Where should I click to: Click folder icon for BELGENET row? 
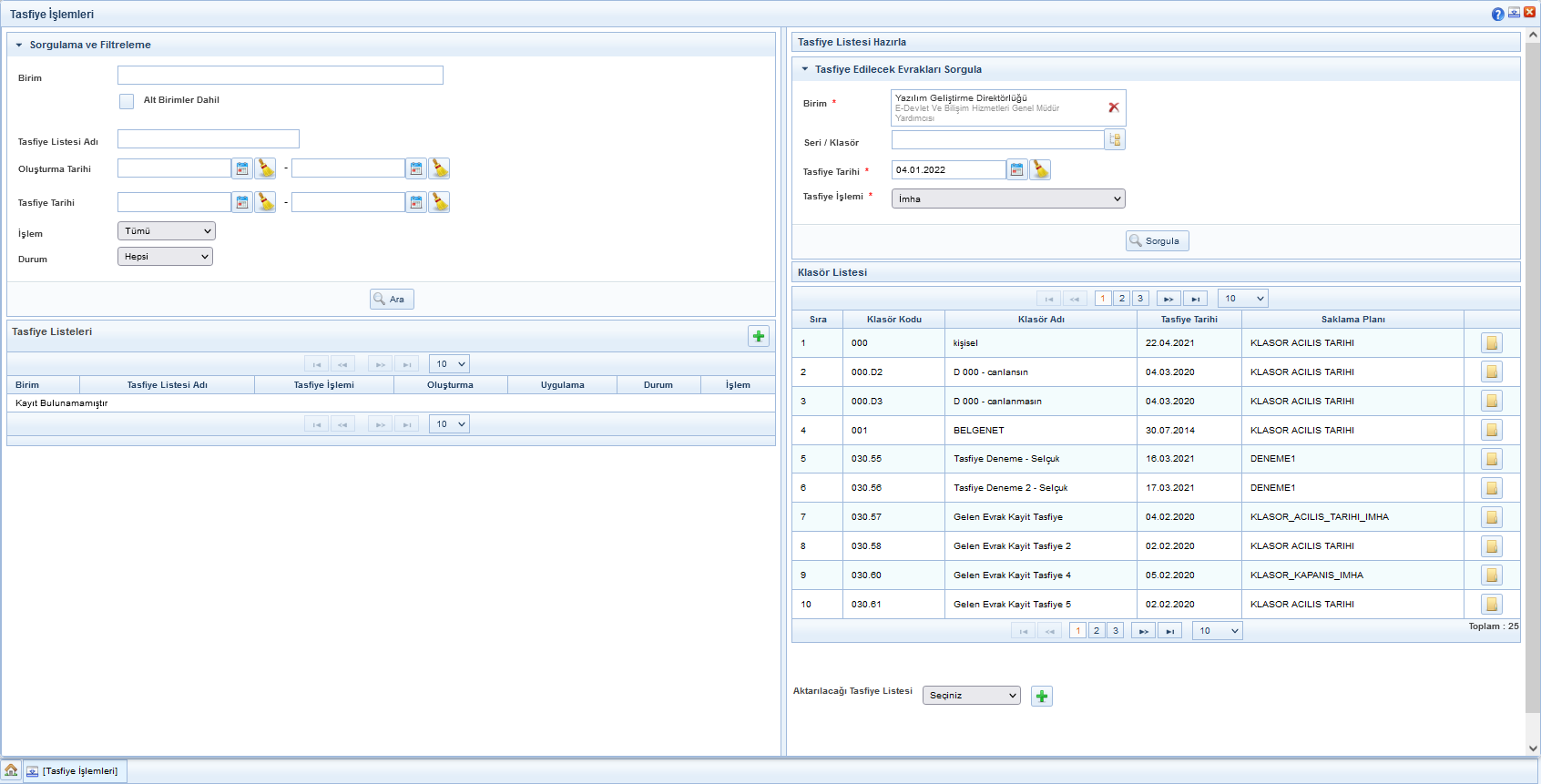[x=1491, y=430]
